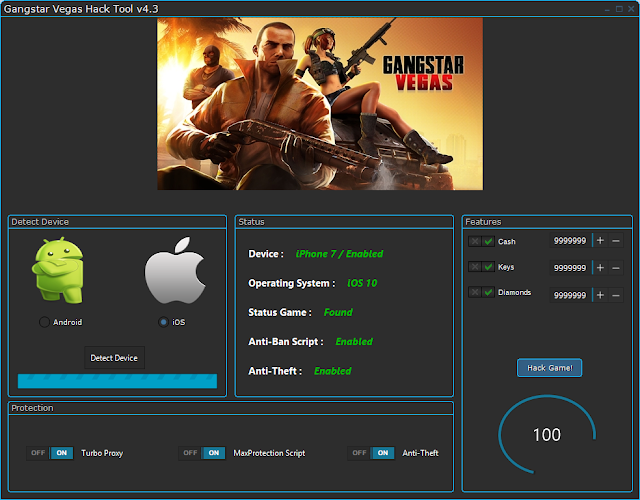Click the circular progress gauge showing 100
Image resolution: width=640 pixels, height=500 pixels.
tap(547, 434)
